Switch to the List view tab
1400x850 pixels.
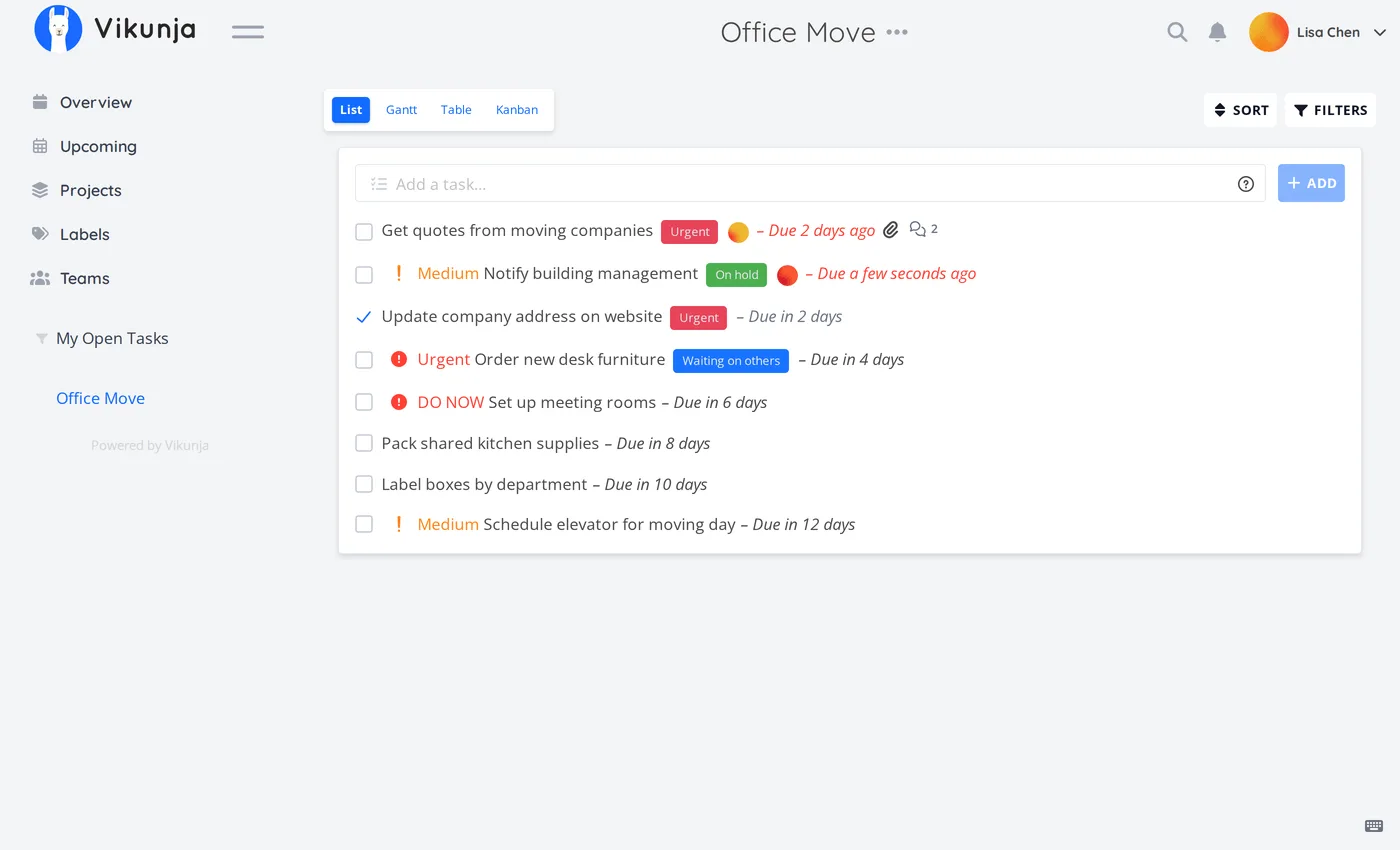coord(351,110)
